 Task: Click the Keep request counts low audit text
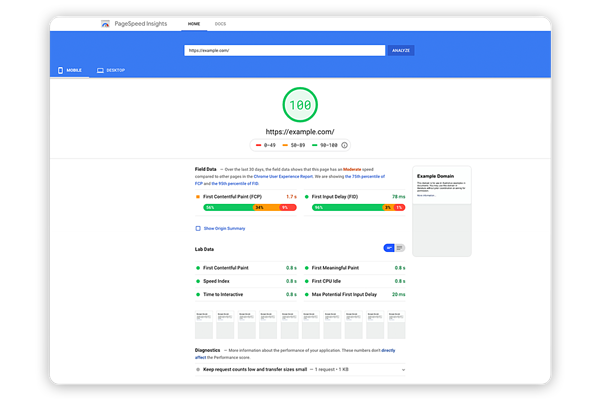coord(255,370)
